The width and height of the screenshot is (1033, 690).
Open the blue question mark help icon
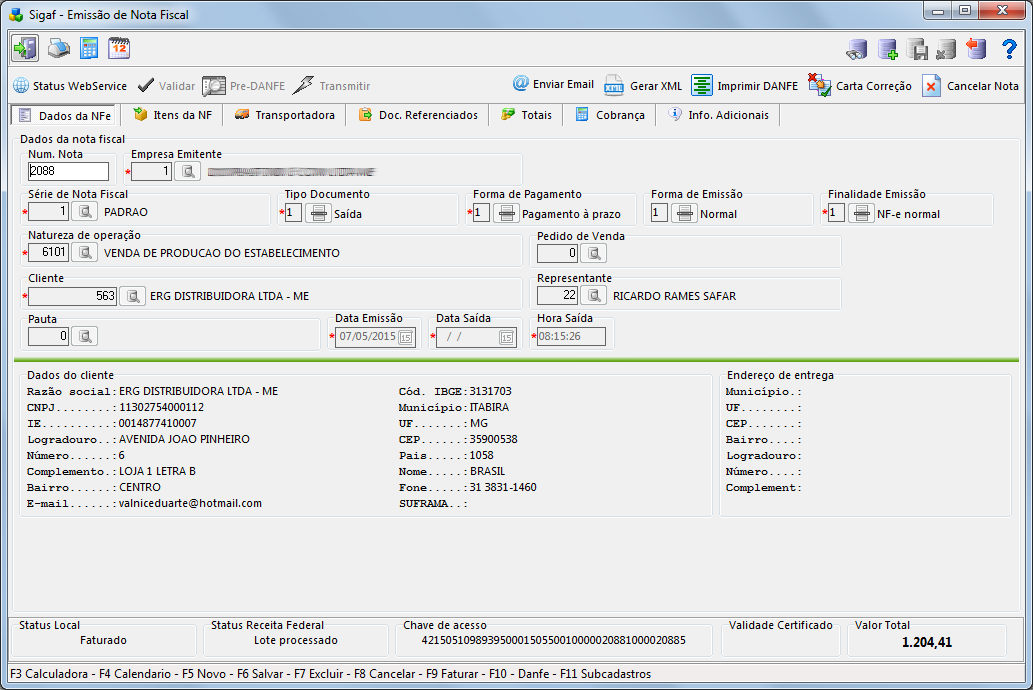(x=1009, y=49)
